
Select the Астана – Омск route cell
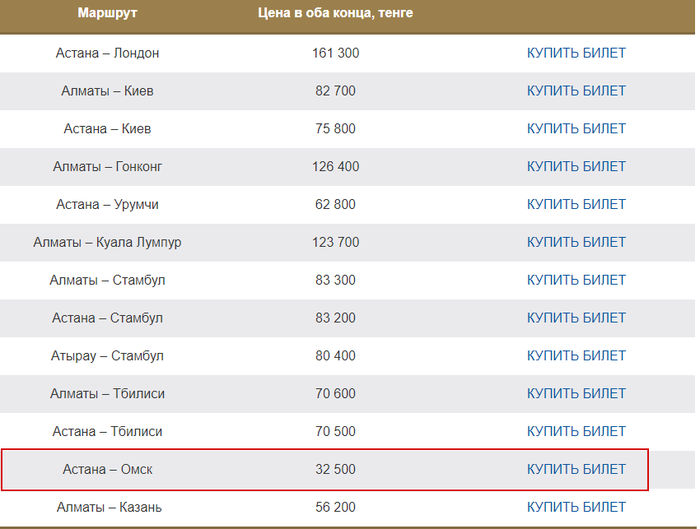(x=107, y=470)
